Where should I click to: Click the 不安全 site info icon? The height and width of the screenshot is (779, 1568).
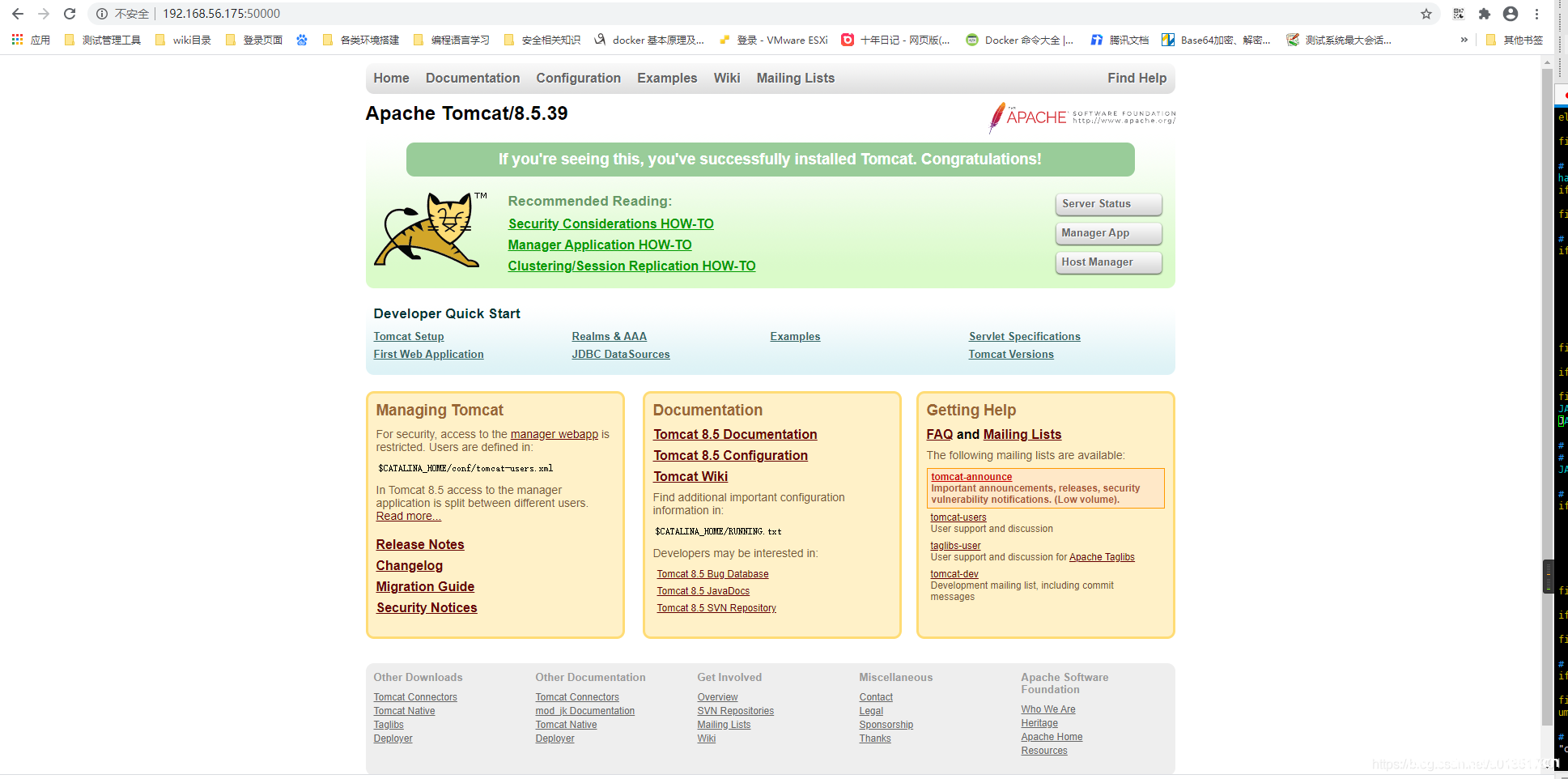[100, 13]
